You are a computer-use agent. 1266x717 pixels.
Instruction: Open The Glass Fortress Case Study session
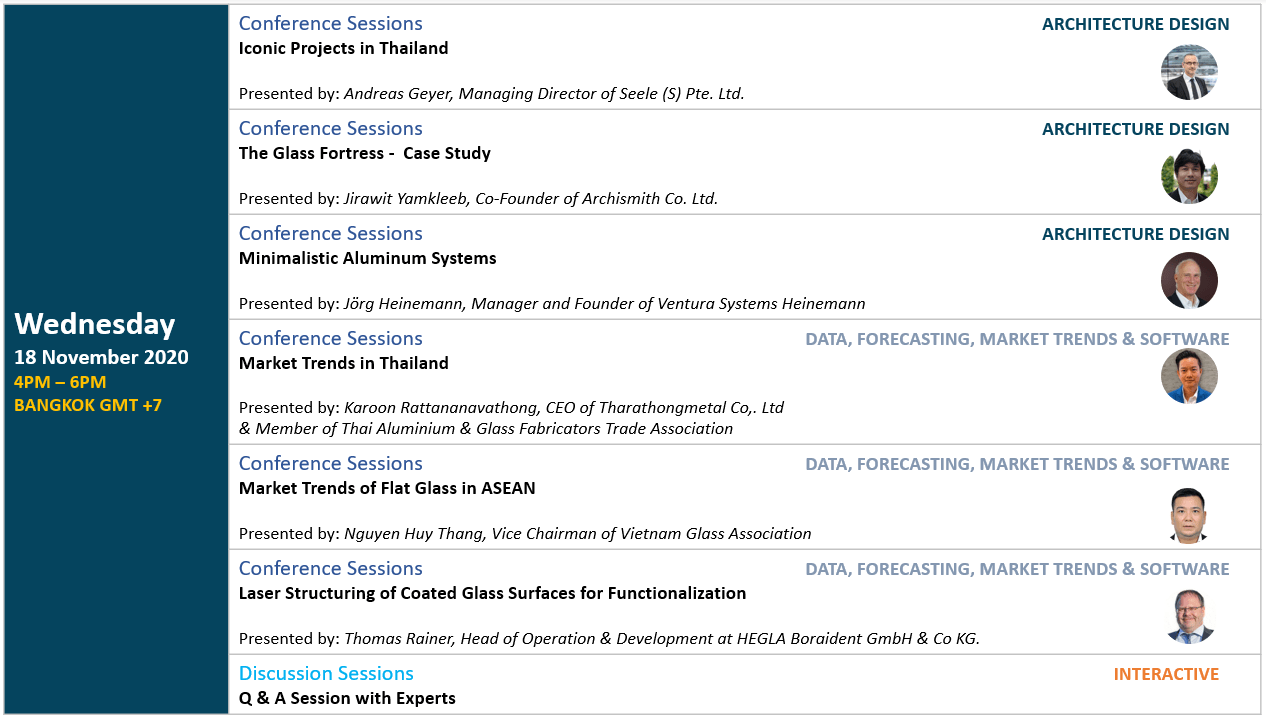tap(364, 153)
